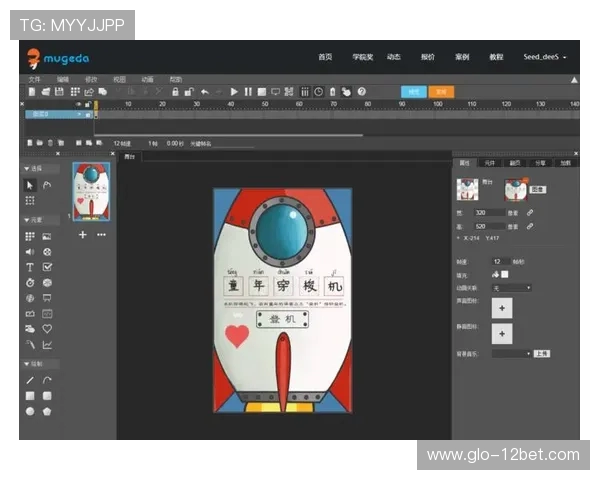
Task: Select the text tool (T icon)
Action: 30,267
